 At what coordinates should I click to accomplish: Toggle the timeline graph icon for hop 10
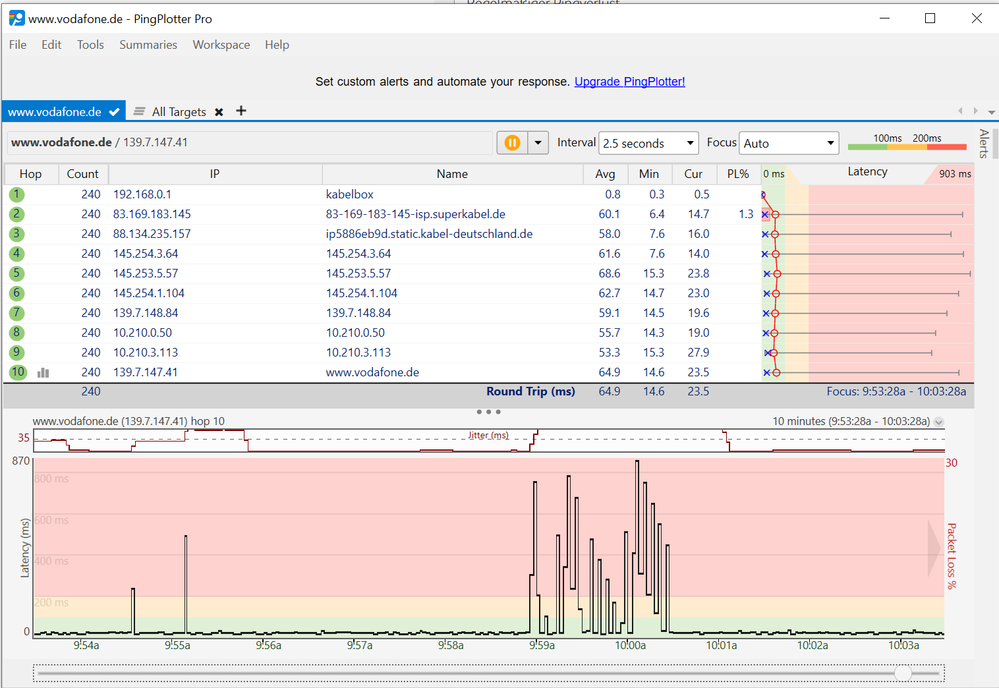click(43, 373)
